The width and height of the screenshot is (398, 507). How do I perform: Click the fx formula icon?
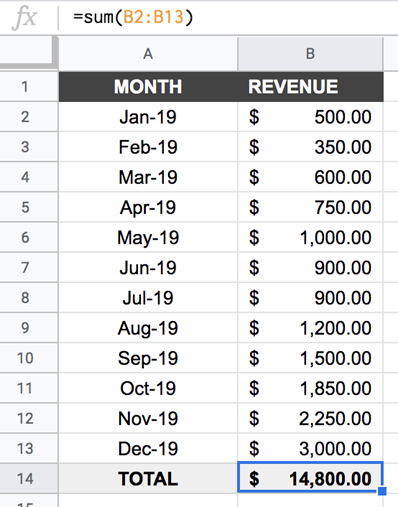pyautogui.click(x=24, y=18)
